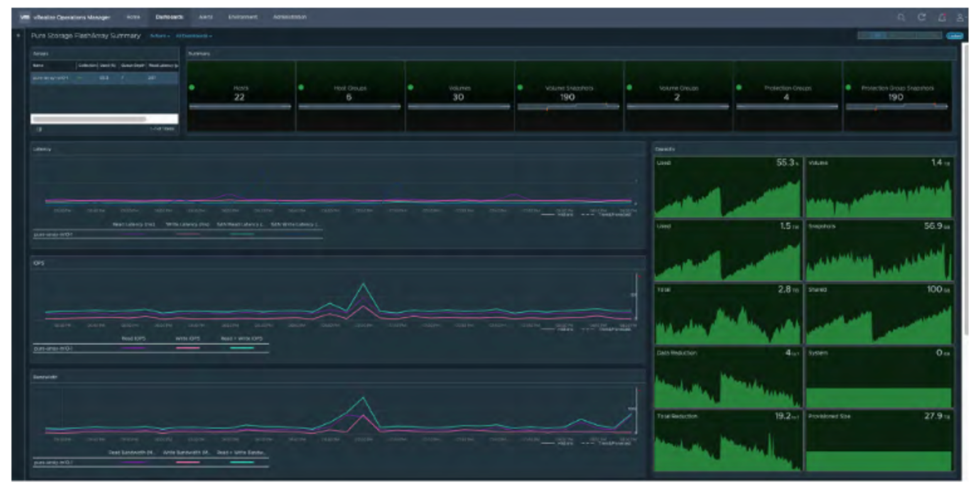This screenshot has height=488, width=975.
Task: Sort by the Collection column header
Action: click(x=87, y=65)
